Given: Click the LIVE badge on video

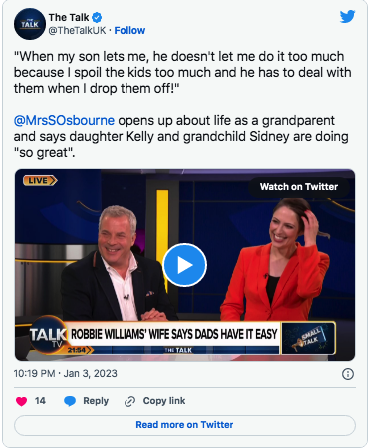Looking at the screenshot, I should pyautogui.click(x=40, y=181).
